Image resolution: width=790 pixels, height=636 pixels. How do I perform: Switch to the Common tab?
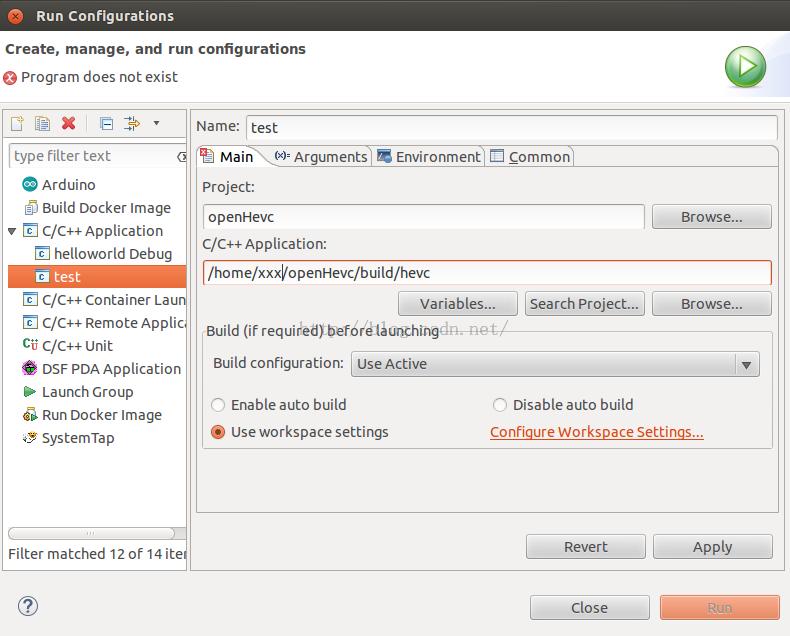coord(530,157)
